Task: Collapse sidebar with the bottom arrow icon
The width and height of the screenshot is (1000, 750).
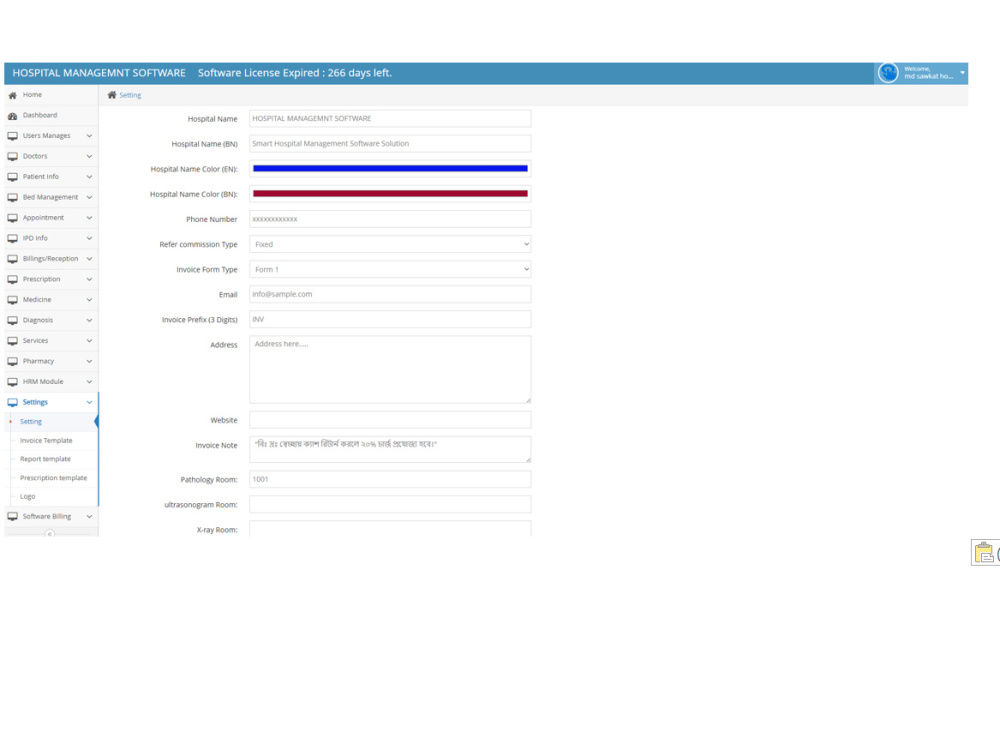Action: click(x=50, y=533)
